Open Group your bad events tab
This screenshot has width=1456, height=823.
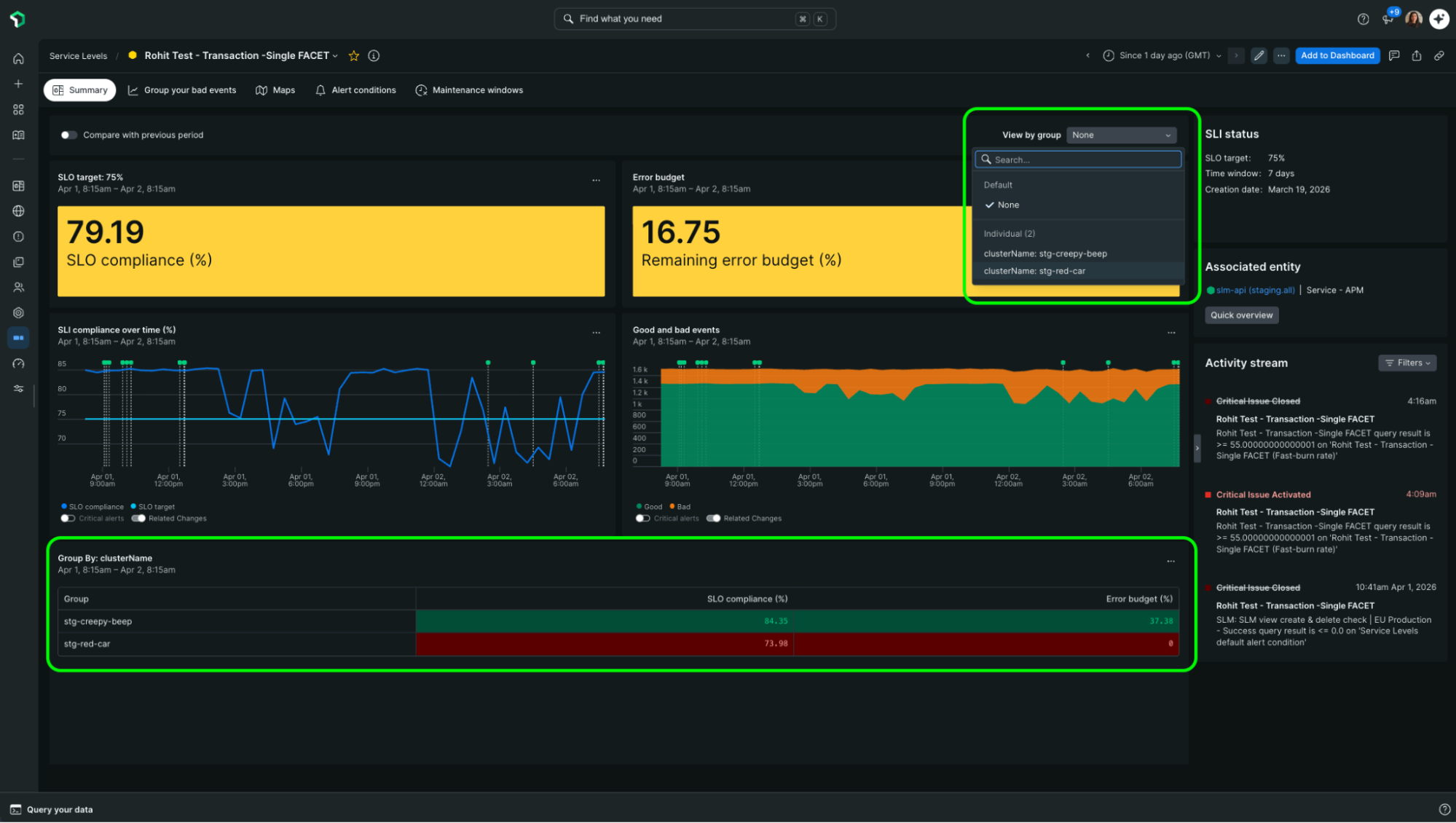(x=182, y=90)
